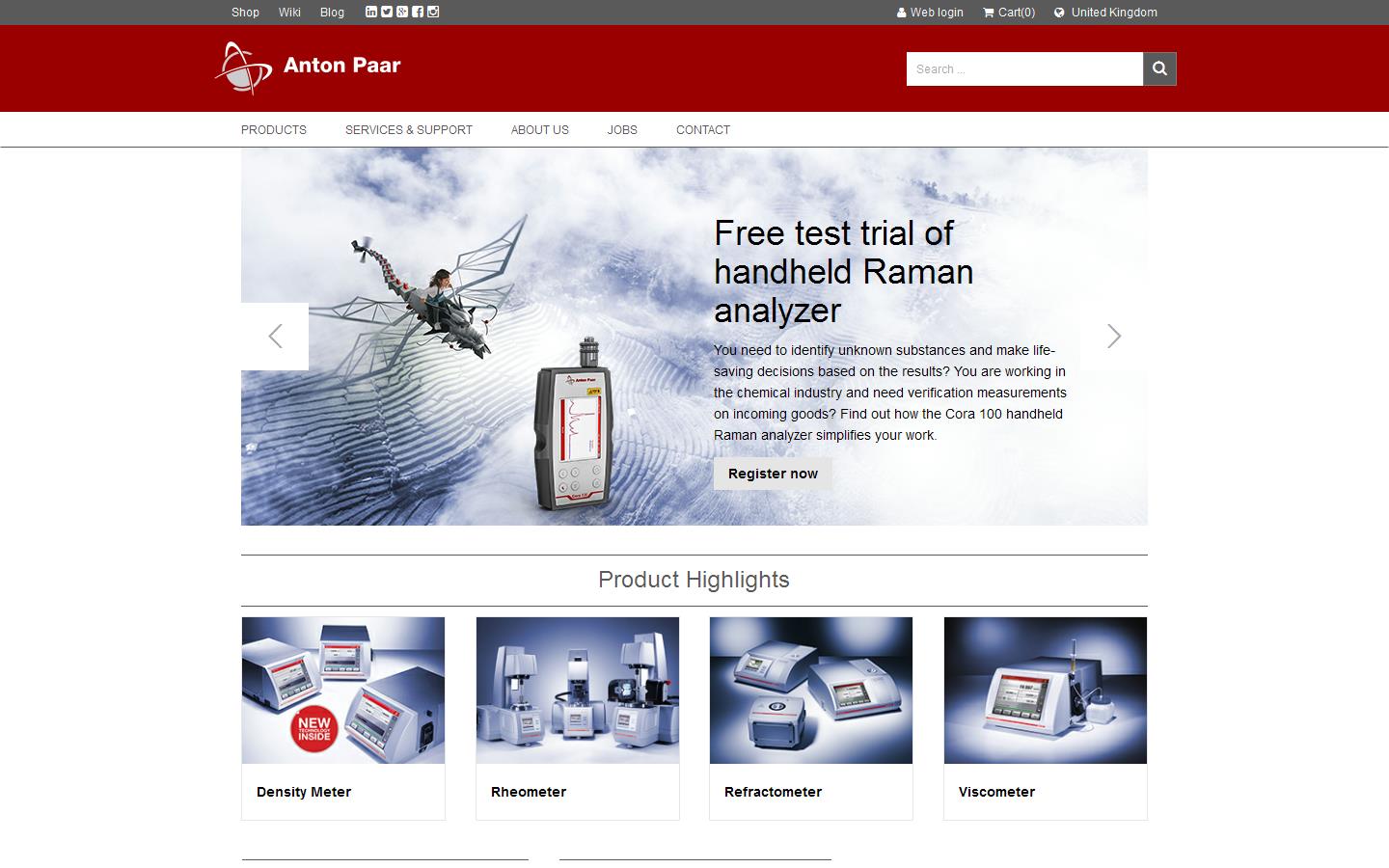View Cart(0) text link

(1017, 13)
